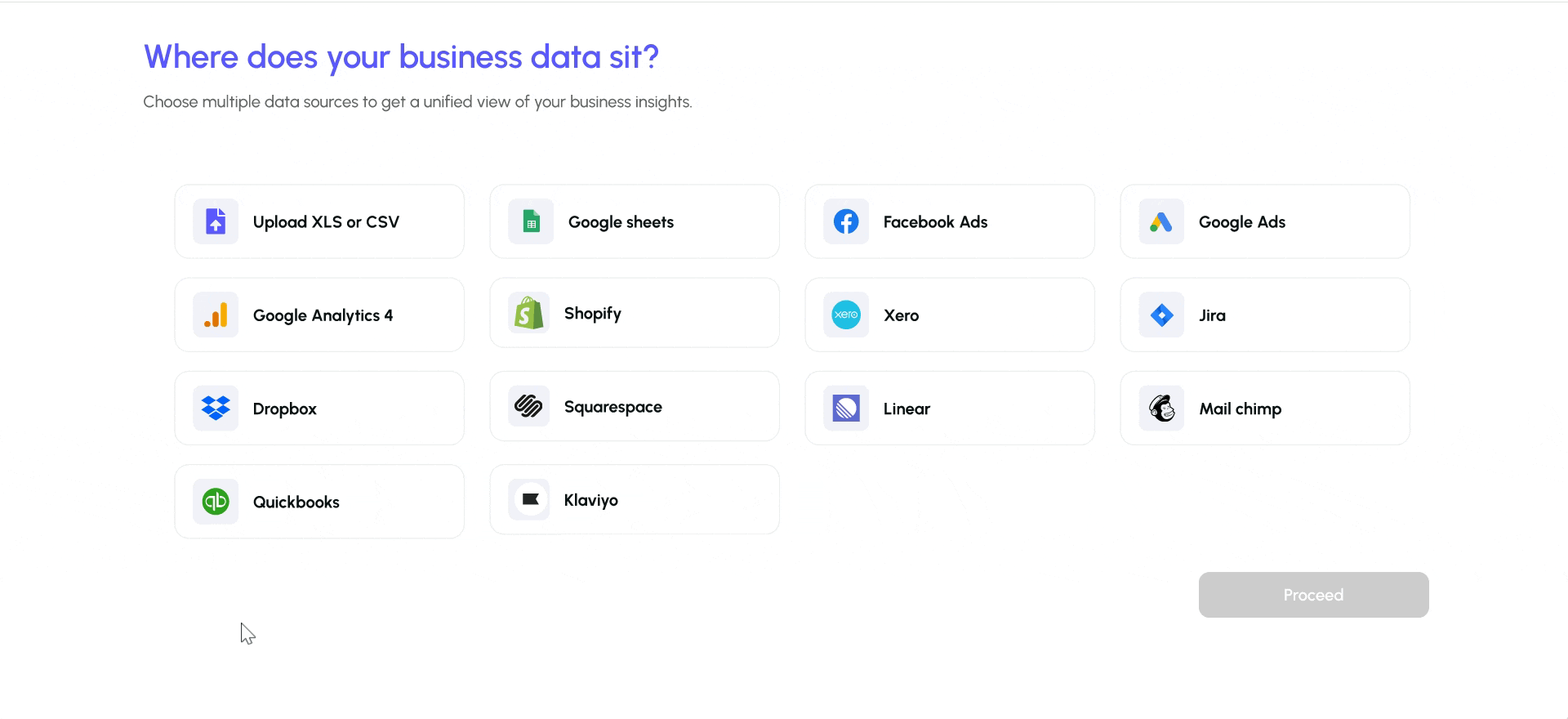Choose the Google Analytics 4 label
Image resolution: width=1568 pixels, height=719 pixels.
[323, 315]
